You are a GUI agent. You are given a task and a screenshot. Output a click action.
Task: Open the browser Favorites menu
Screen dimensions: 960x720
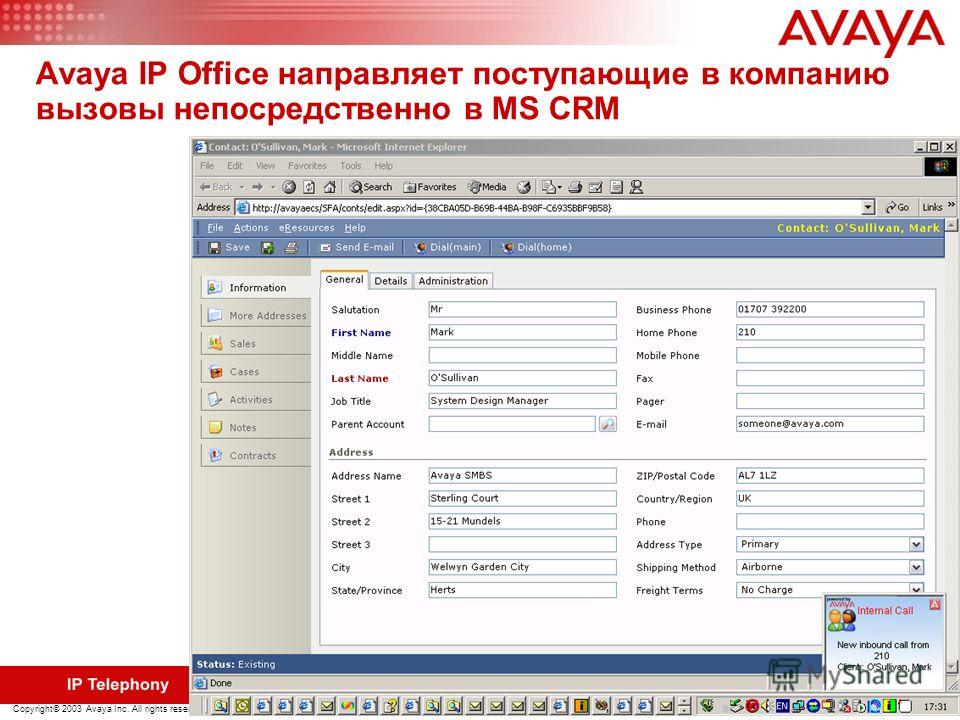307,166
